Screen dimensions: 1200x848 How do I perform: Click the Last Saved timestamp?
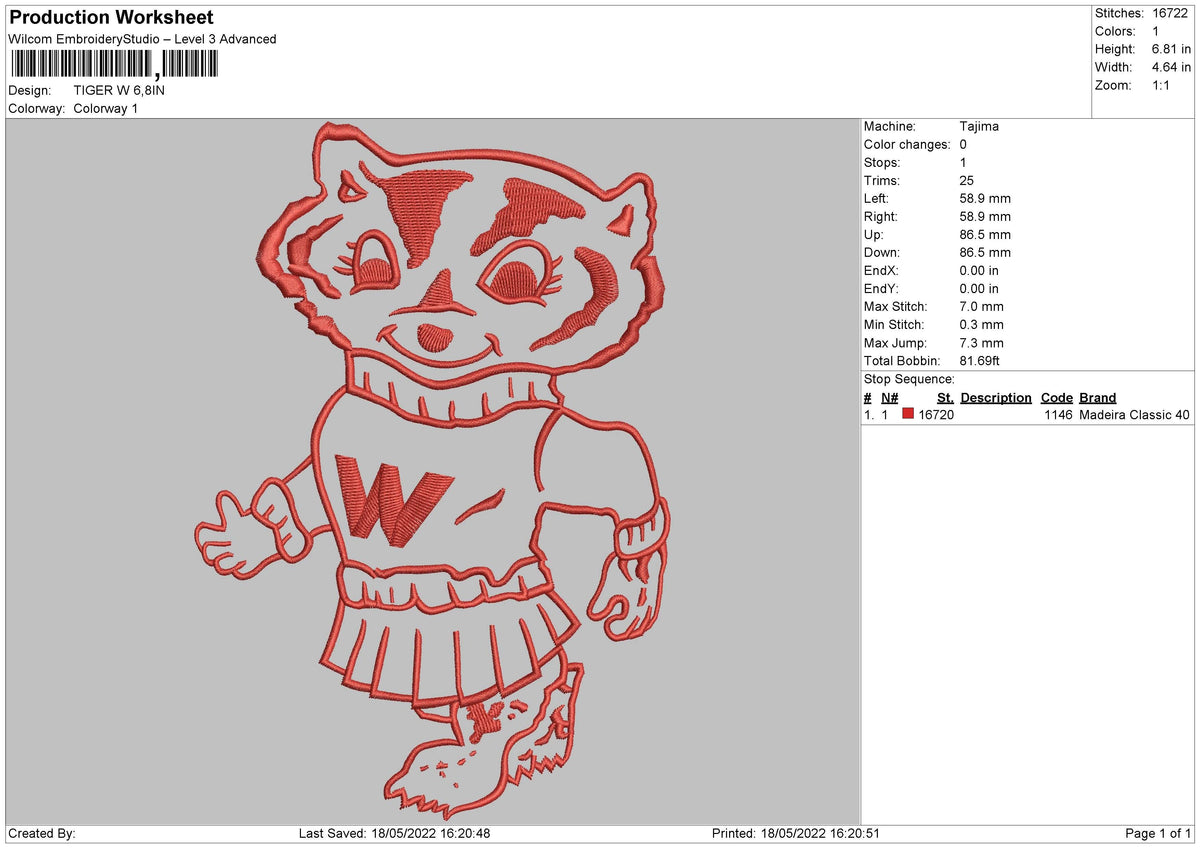click(x=394, y=834)
